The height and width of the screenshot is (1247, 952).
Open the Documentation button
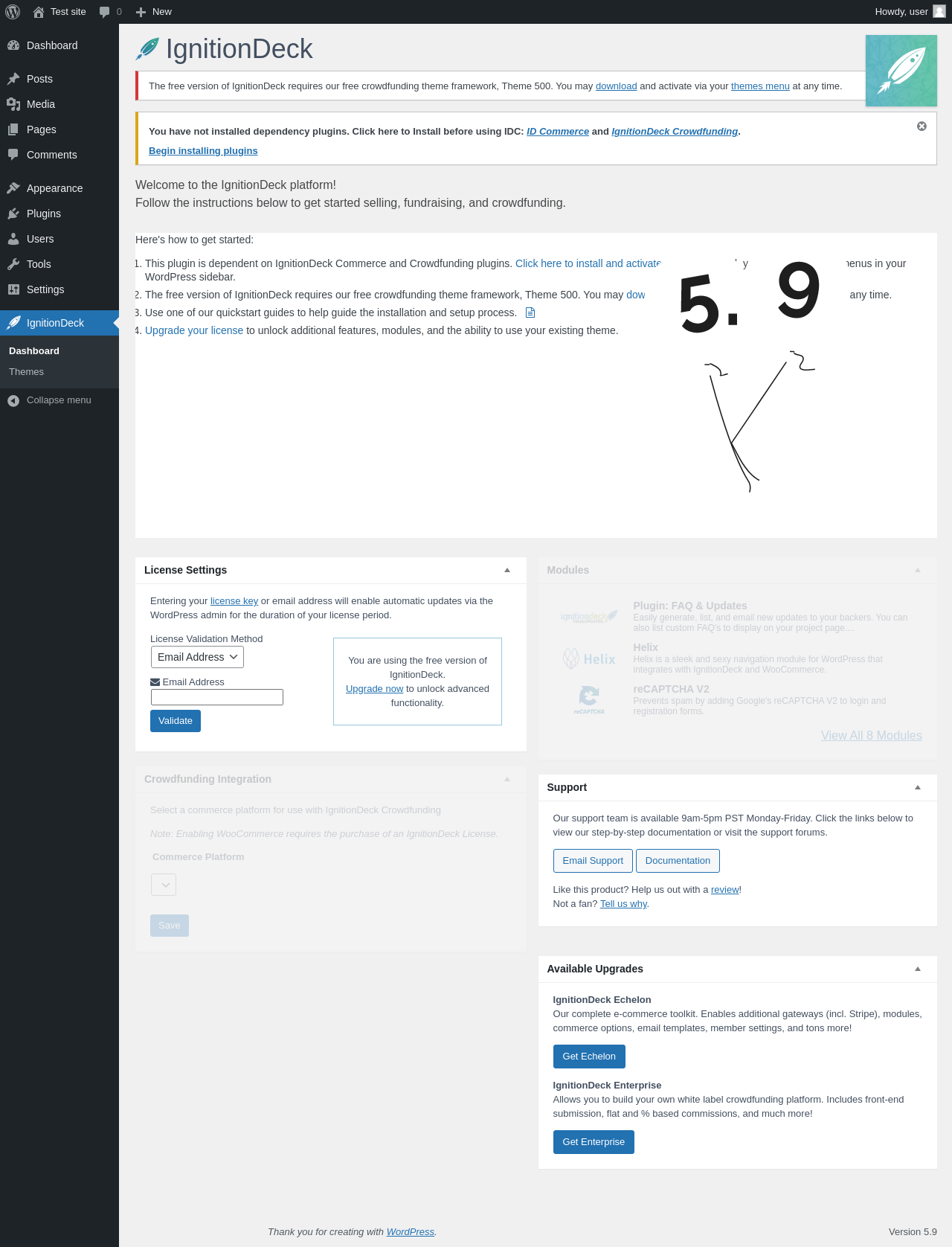coord(678,861)
